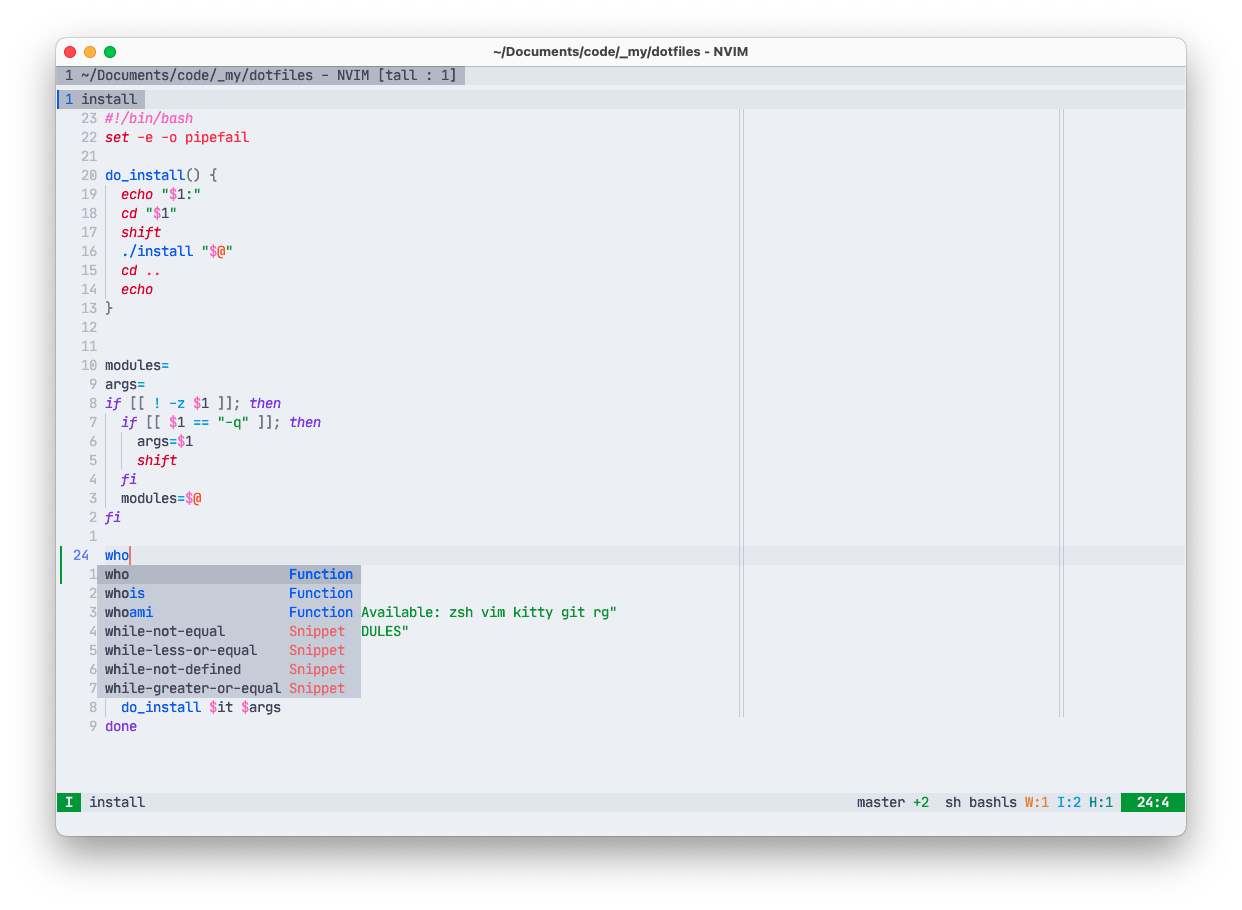Click the 'args=$1' line

pos(165,441)
